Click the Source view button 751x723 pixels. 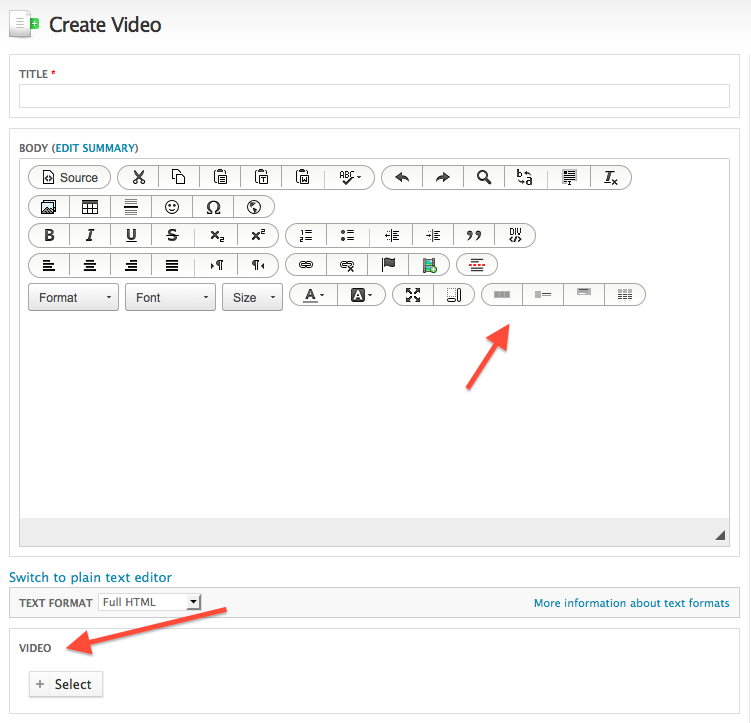point(69,177)
